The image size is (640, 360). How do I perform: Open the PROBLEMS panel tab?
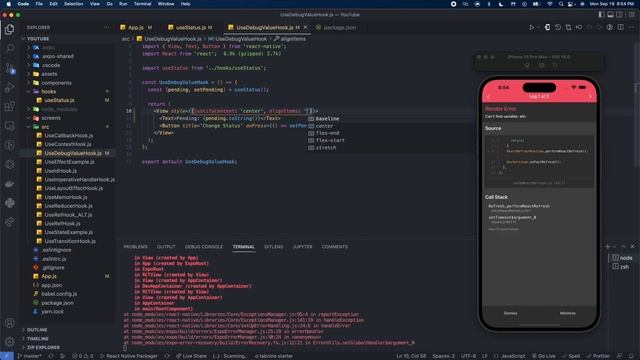pos(136,247)
